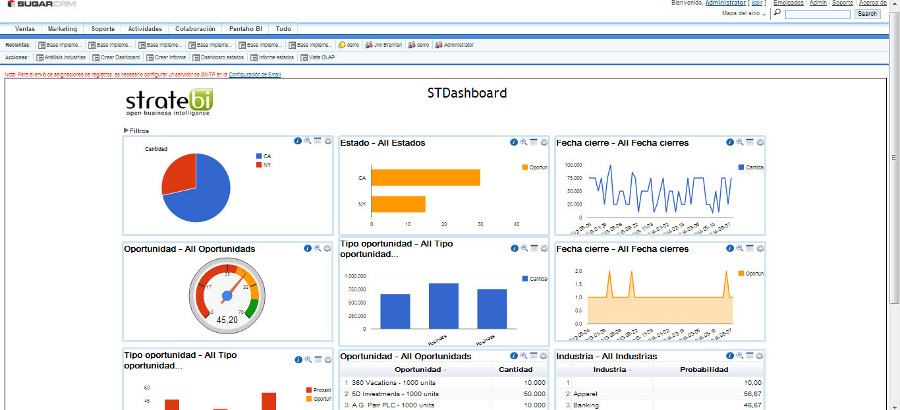The image size is (900, 410).
Task: Open the Pentaho BI tab
Action: point(245,29)
